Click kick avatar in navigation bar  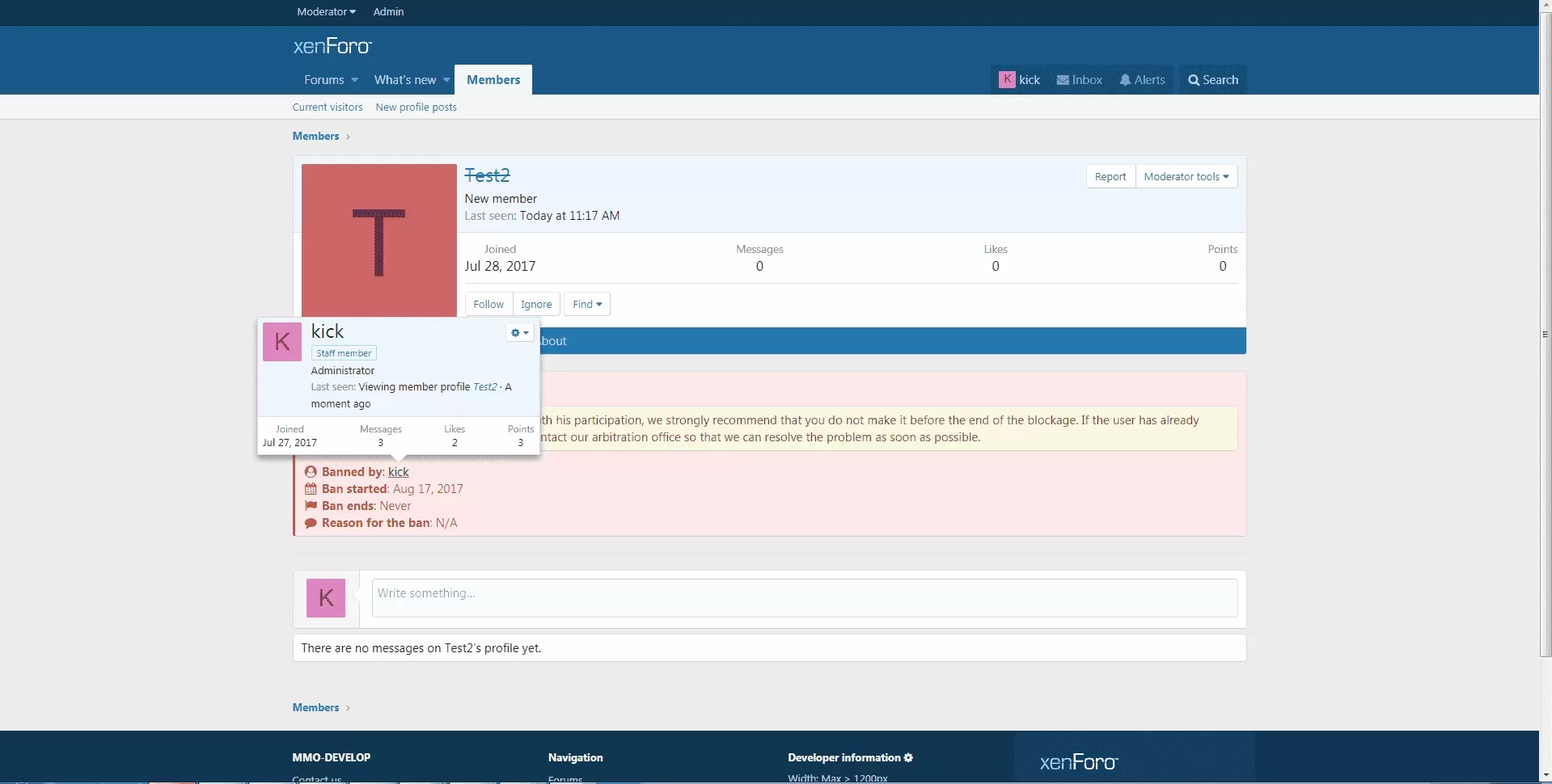coord(1007,79)
